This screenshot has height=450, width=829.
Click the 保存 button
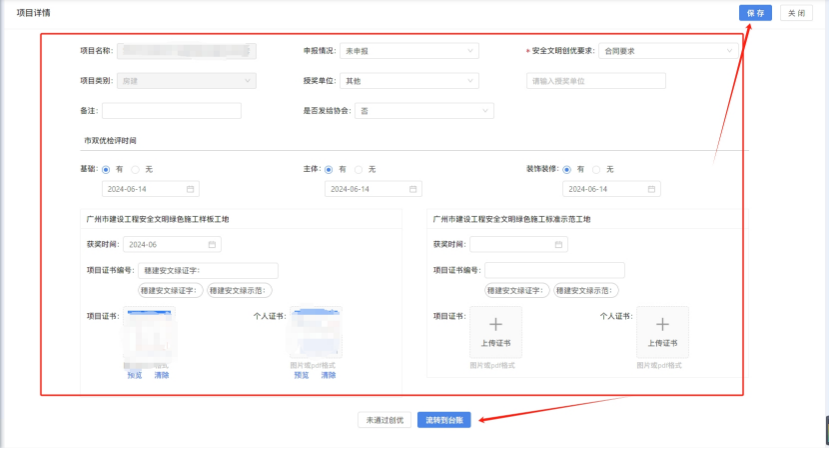[755, 13]
